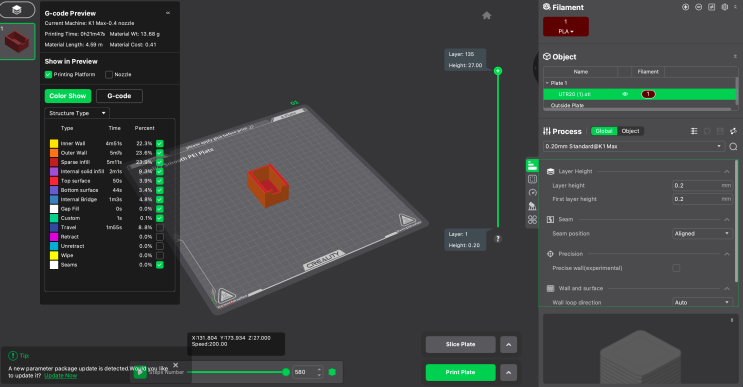
Task: Collapse the Filament panel
Action: click(x=735, y=7)
